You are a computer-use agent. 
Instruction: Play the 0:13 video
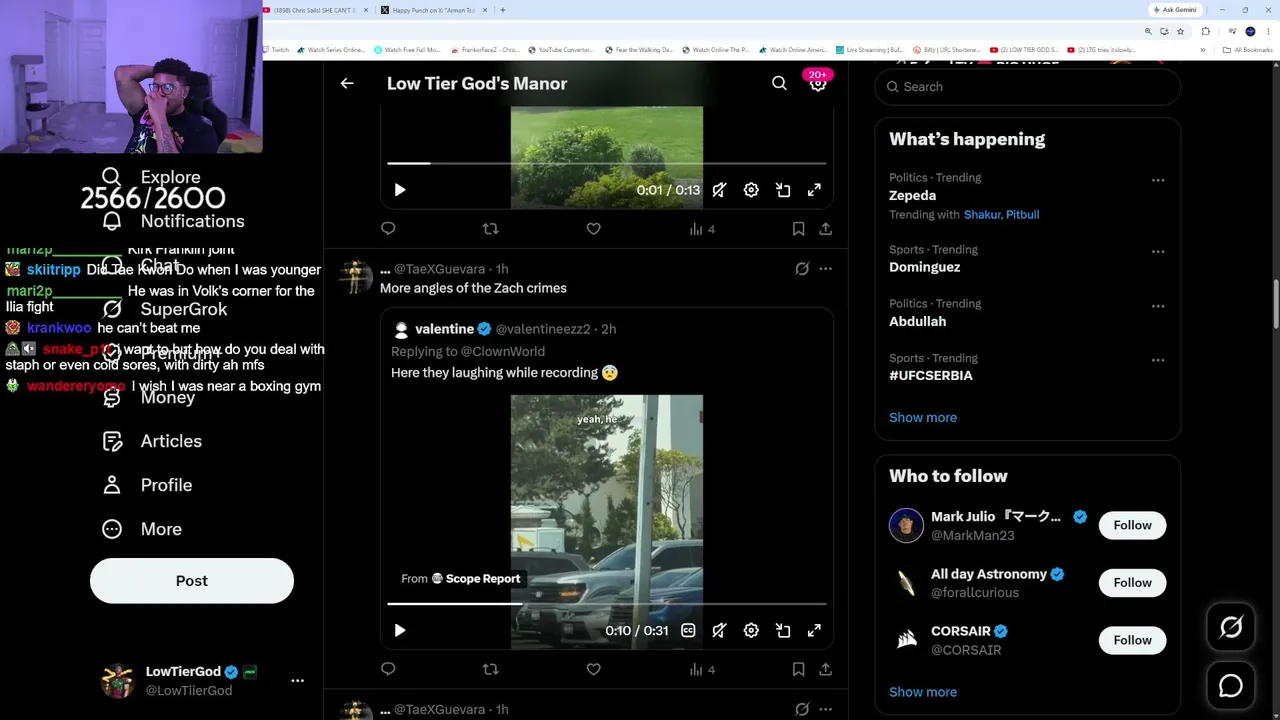click(399, 190)
